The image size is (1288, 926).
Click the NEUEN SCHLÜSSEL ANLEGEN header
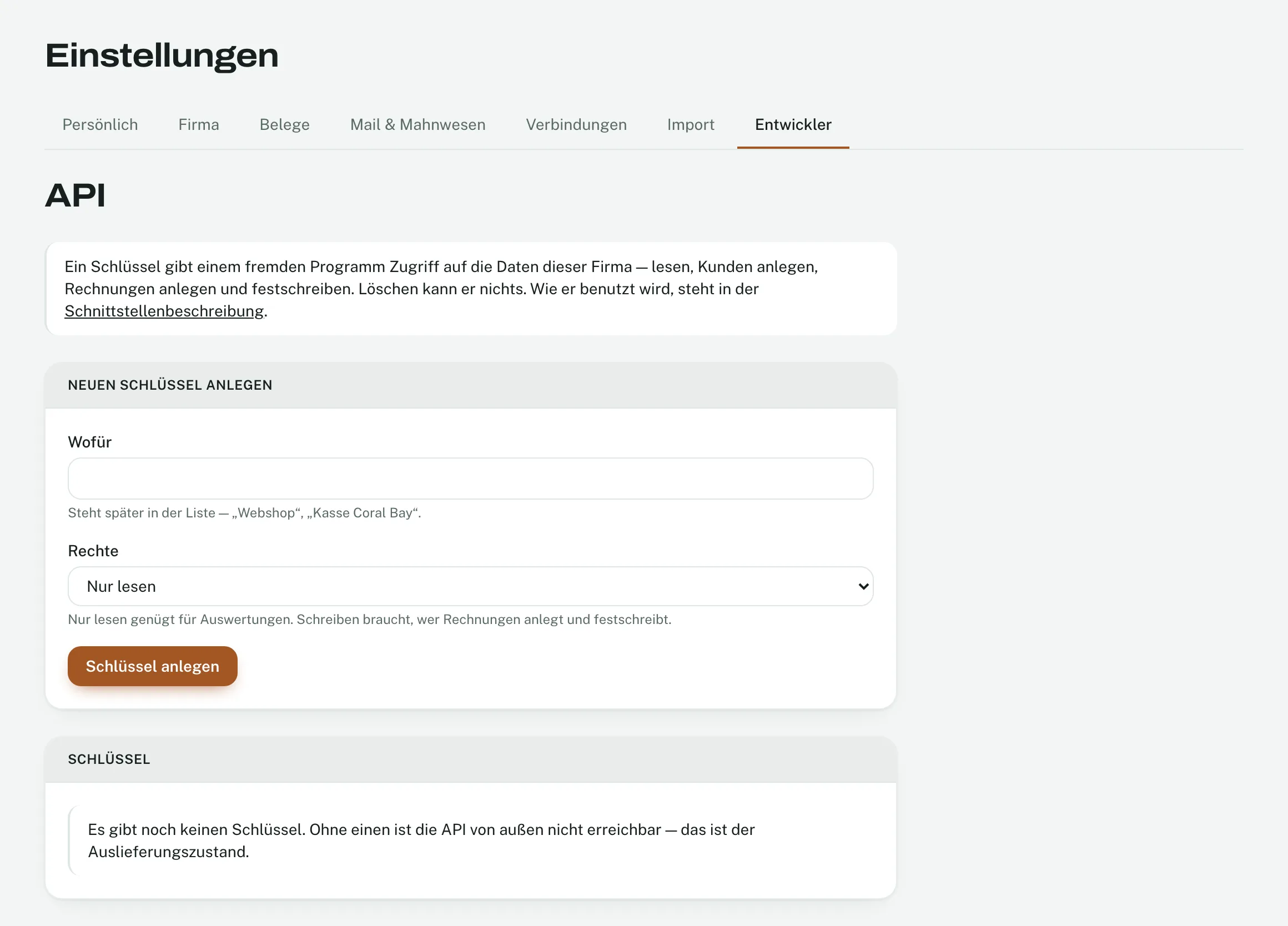[x=170, y=385]
